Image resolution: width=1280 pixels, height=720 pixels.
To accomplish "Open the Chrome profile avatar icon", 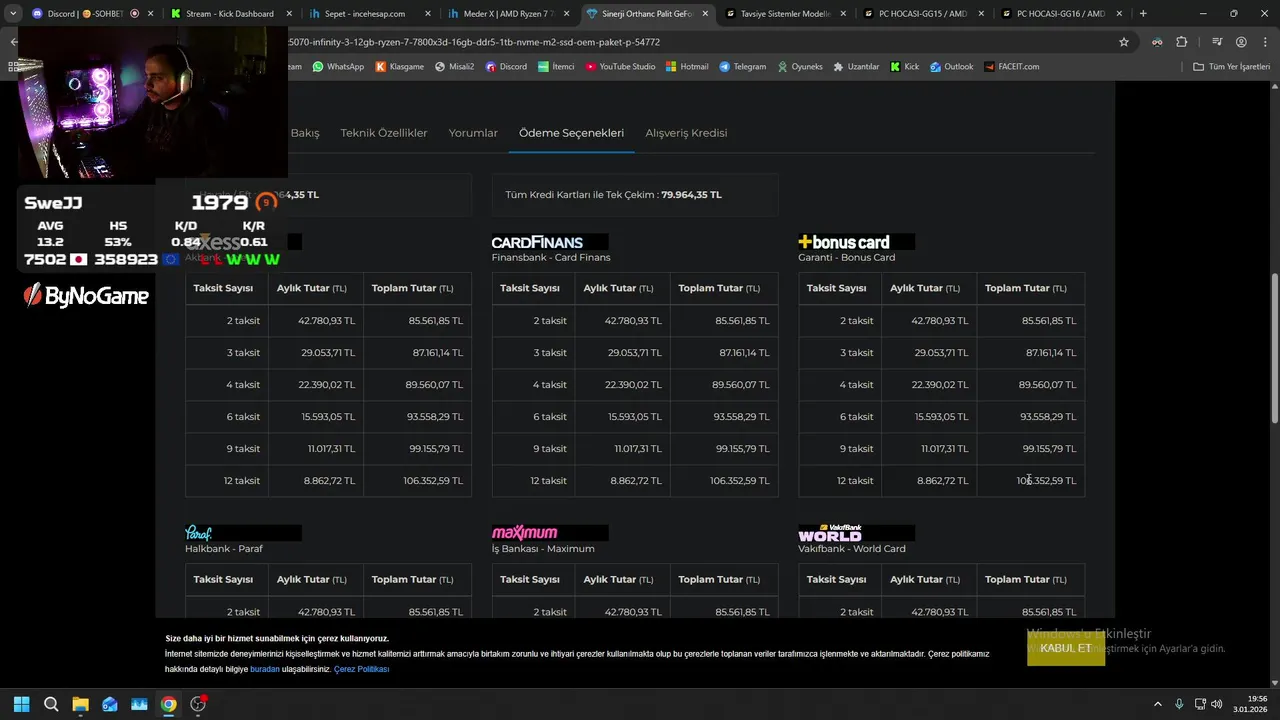I will click(x=1241, y=42).
